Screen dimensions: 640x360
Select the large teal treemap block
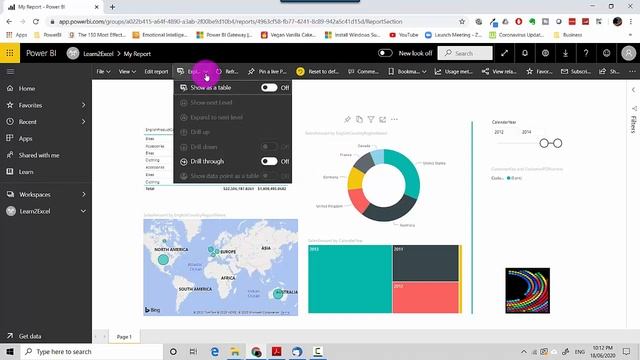pyautogui.click(x=350, y=279)
